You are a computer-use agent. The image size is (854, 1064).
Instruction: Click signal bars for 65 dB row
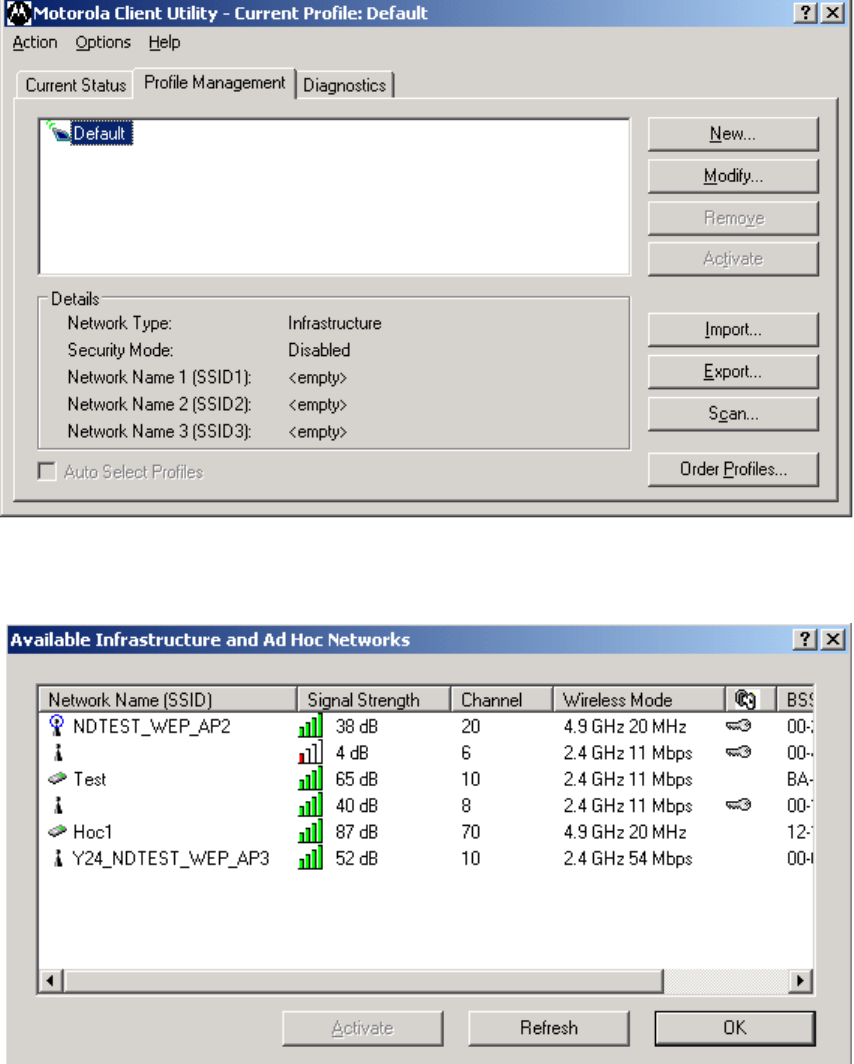coord(310,779)
